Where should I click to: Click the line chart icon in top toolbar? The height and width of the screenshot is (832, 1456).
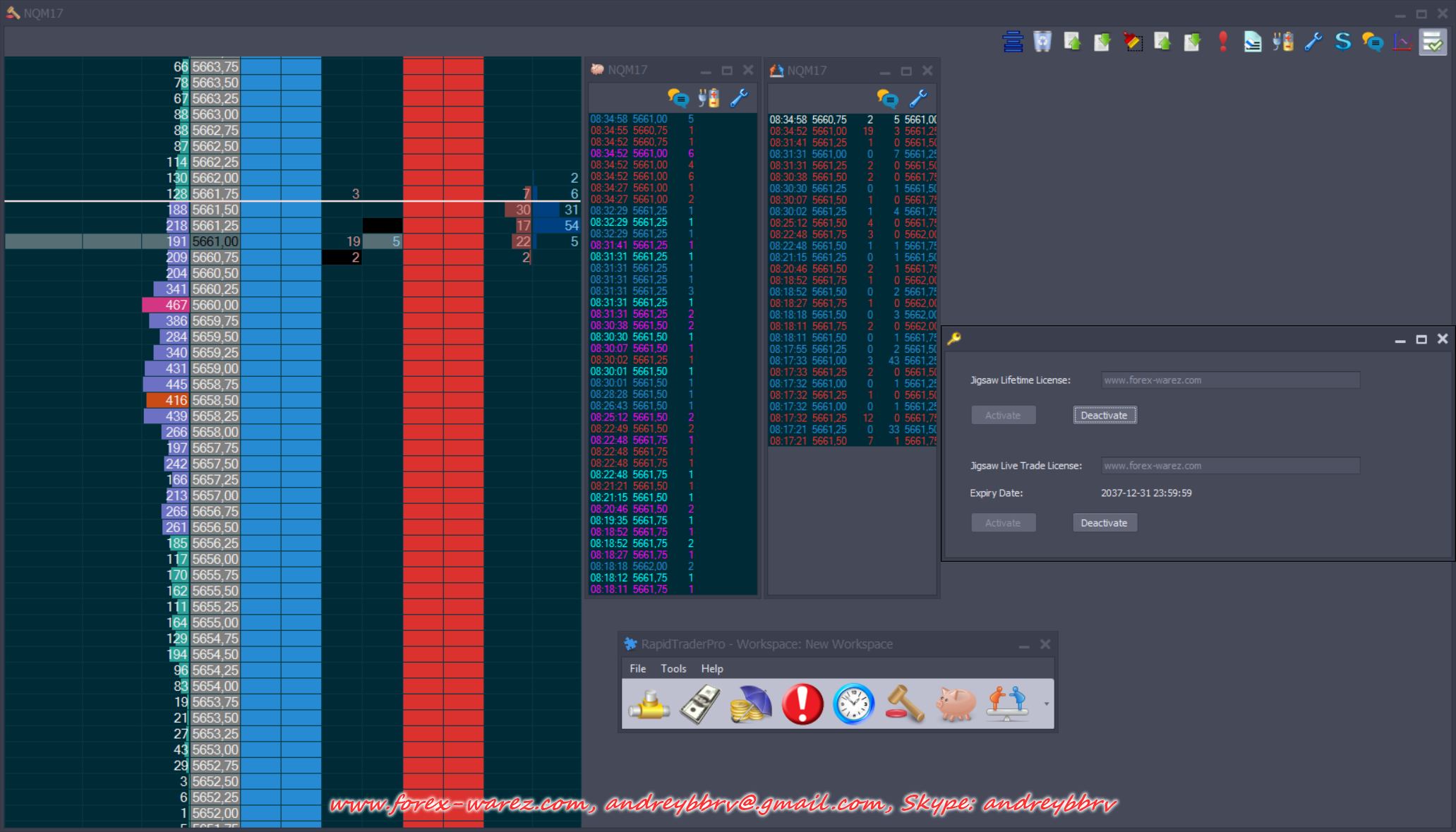tap(1402, 42)
